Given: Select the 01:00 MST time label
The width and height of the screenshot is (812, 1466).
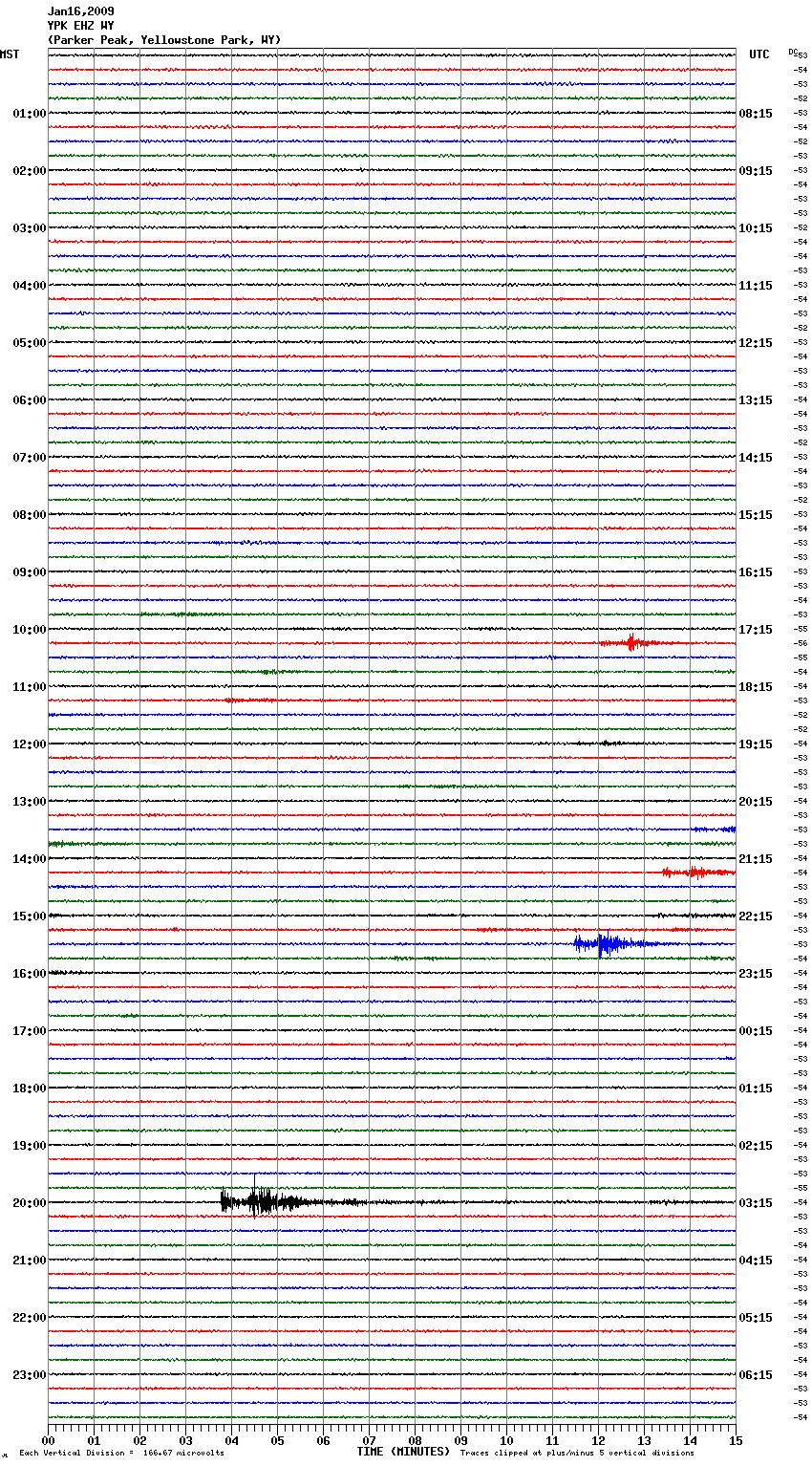Looking at the screenshot, I should tap(30, 114).
